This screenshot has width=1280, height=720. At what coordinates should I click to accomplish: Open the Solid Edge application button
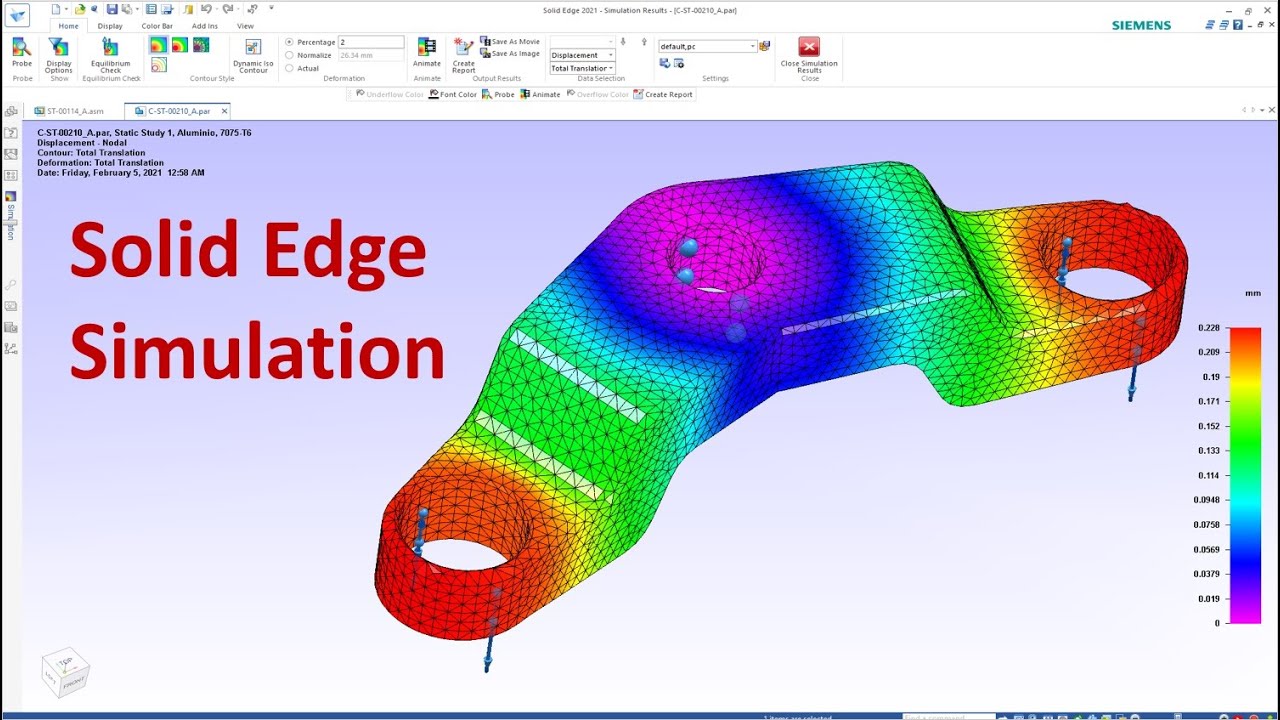click(17, 14)
